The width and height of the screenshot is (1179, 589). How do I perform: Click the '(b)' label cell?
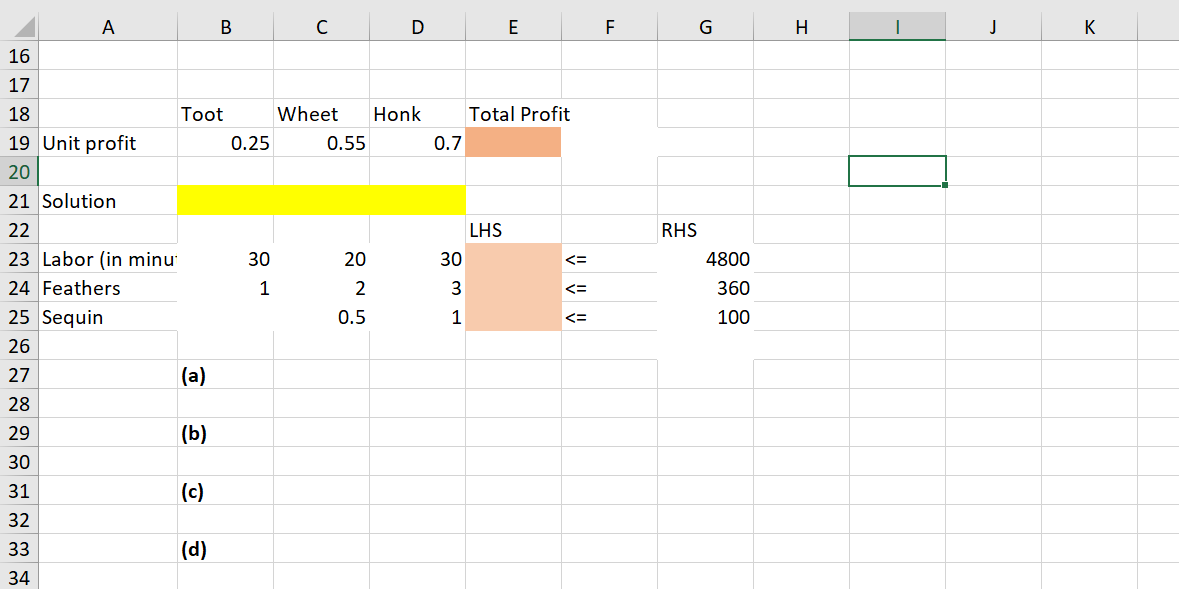point(226,433)
